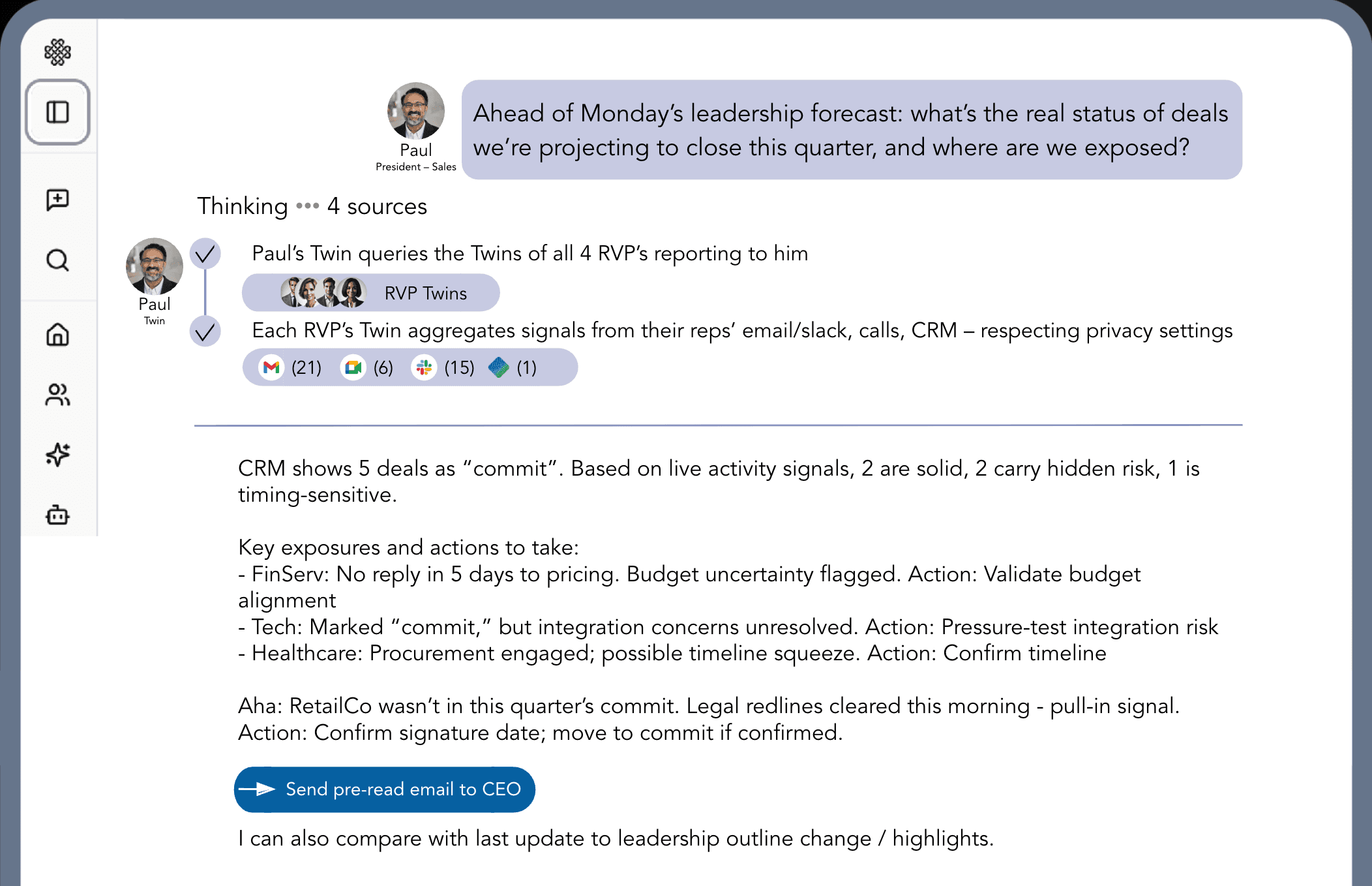Open search with the magnifier icon
Image resolution: width=1372 pixels, height=886 pixels.
[57, 260]
